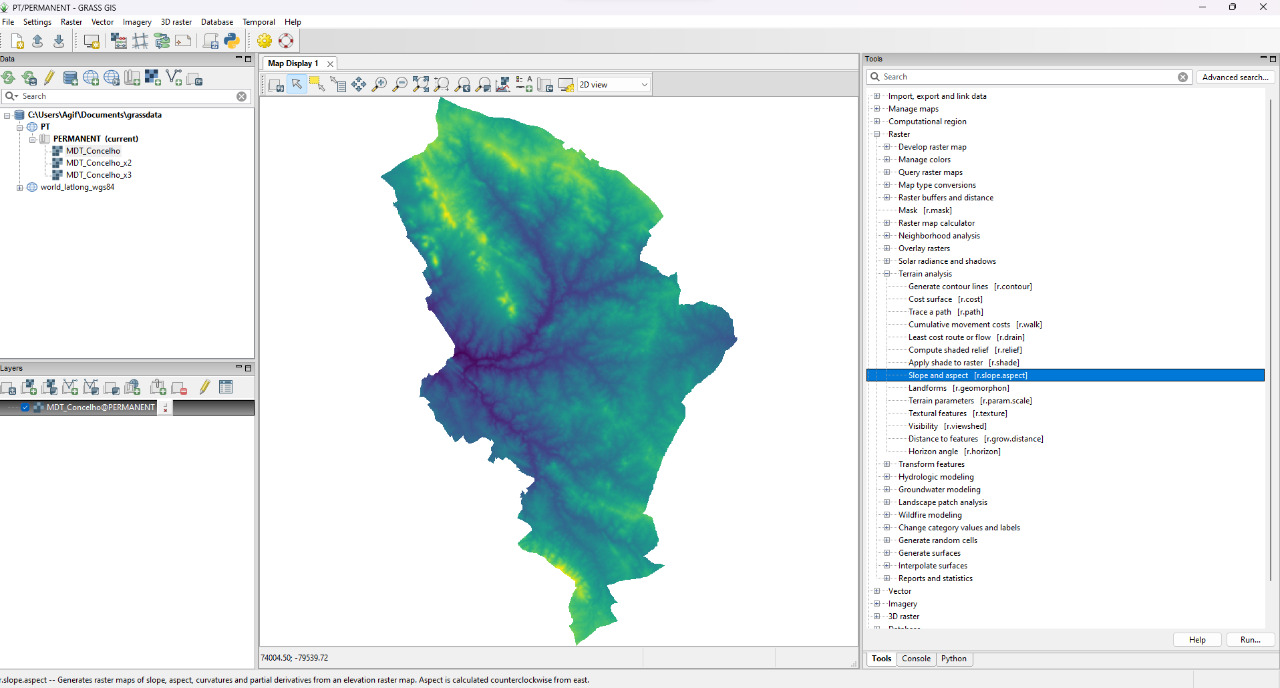Collapse the Terrain analysis tree node
1280x688 pixels.
pos(886,274)
